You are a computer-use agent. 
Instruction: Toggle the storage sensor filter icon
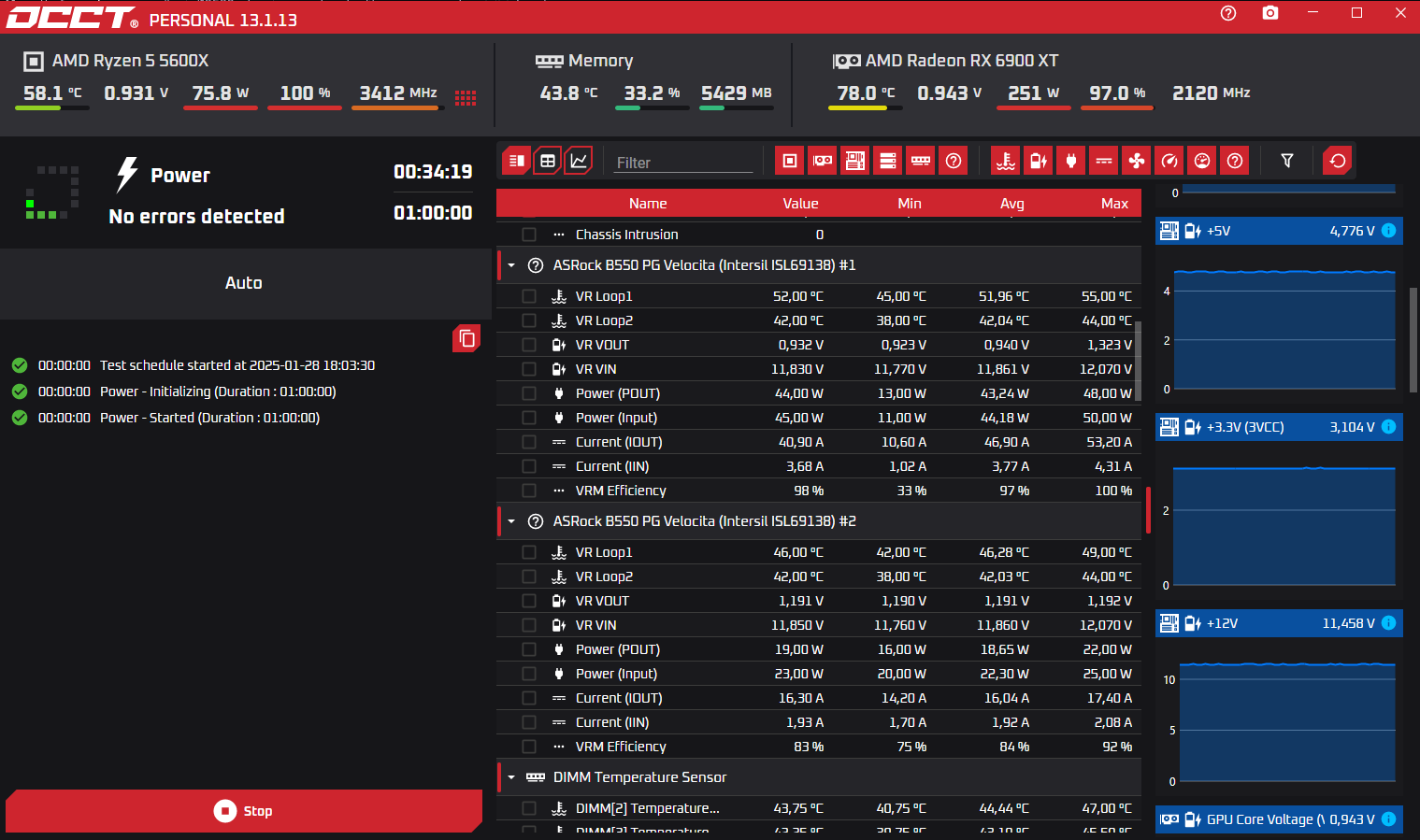(888, 161)
